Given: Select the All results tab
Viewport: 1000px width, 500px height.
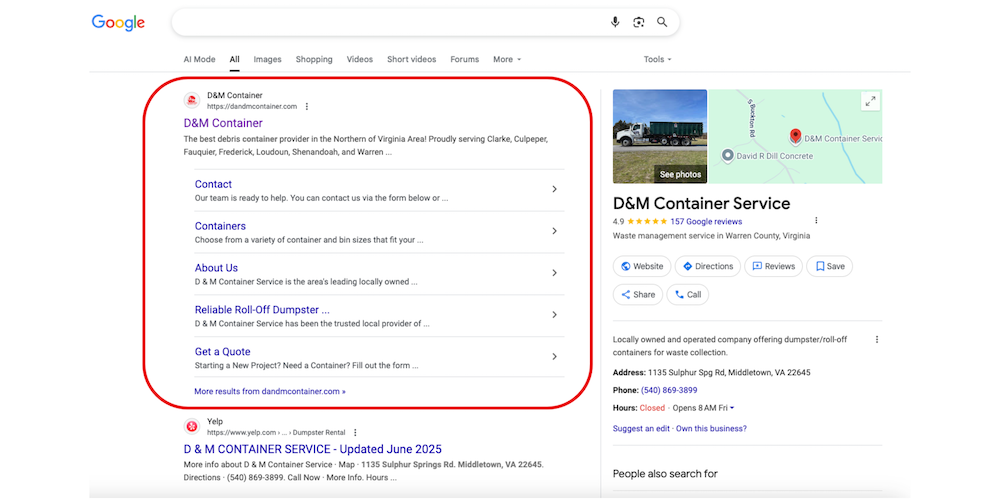Looking at the screenshot, I should point(235,59).
